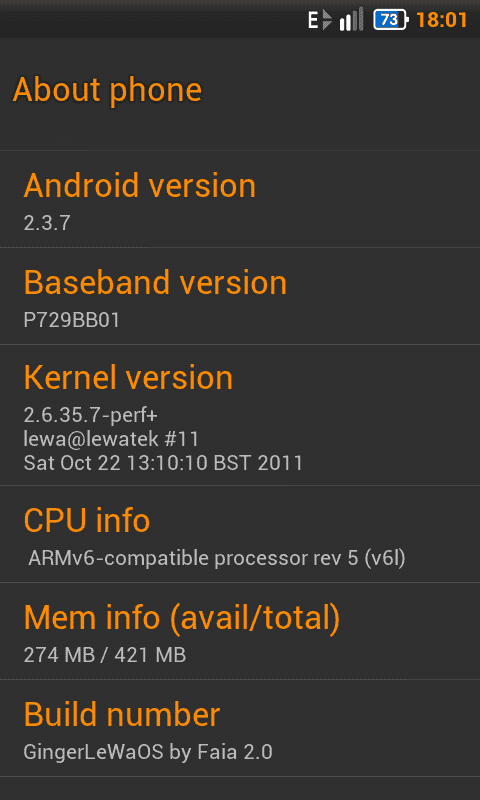The image size is (480, 800).
Task: Tap the battery indicator showing 73
Action: 391,20
